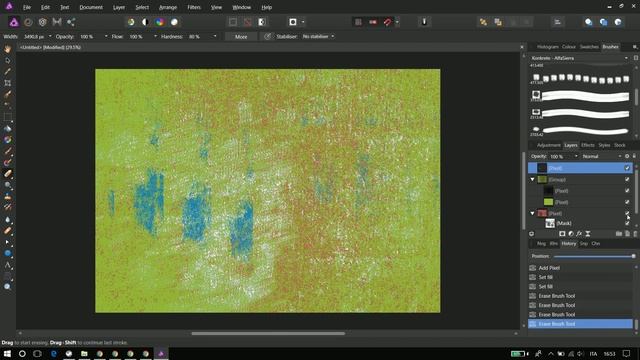This screenshot has height=360, width=640.
Task: Select the Flood Fill tool
Action: (x=7, y=129)
